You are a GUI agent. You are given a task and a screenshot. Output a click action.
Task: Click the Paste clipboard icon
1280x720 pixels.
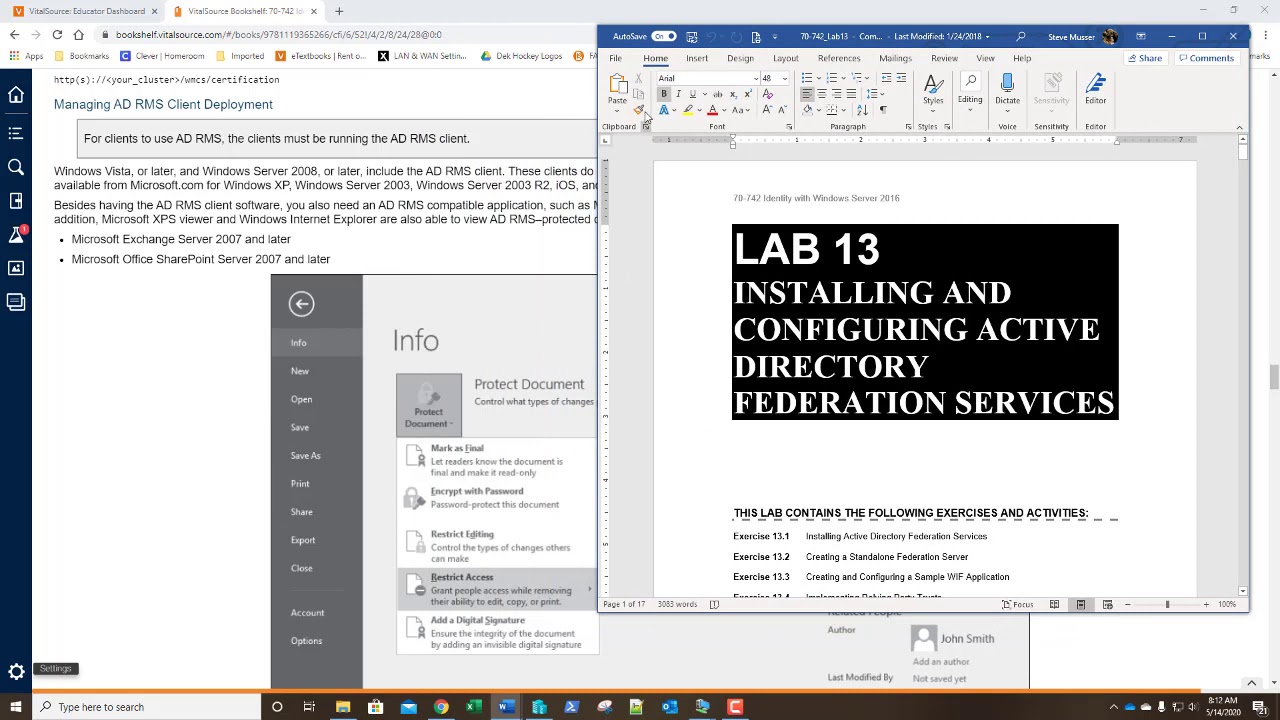[x=617, y=84]
